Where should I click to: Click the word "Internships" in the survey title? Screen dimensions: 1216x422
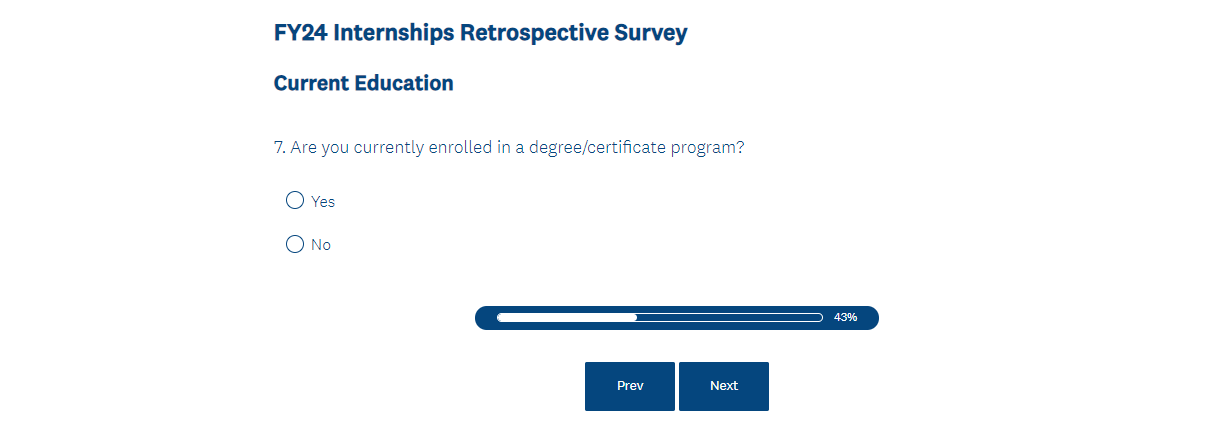(x=393, y=33)
